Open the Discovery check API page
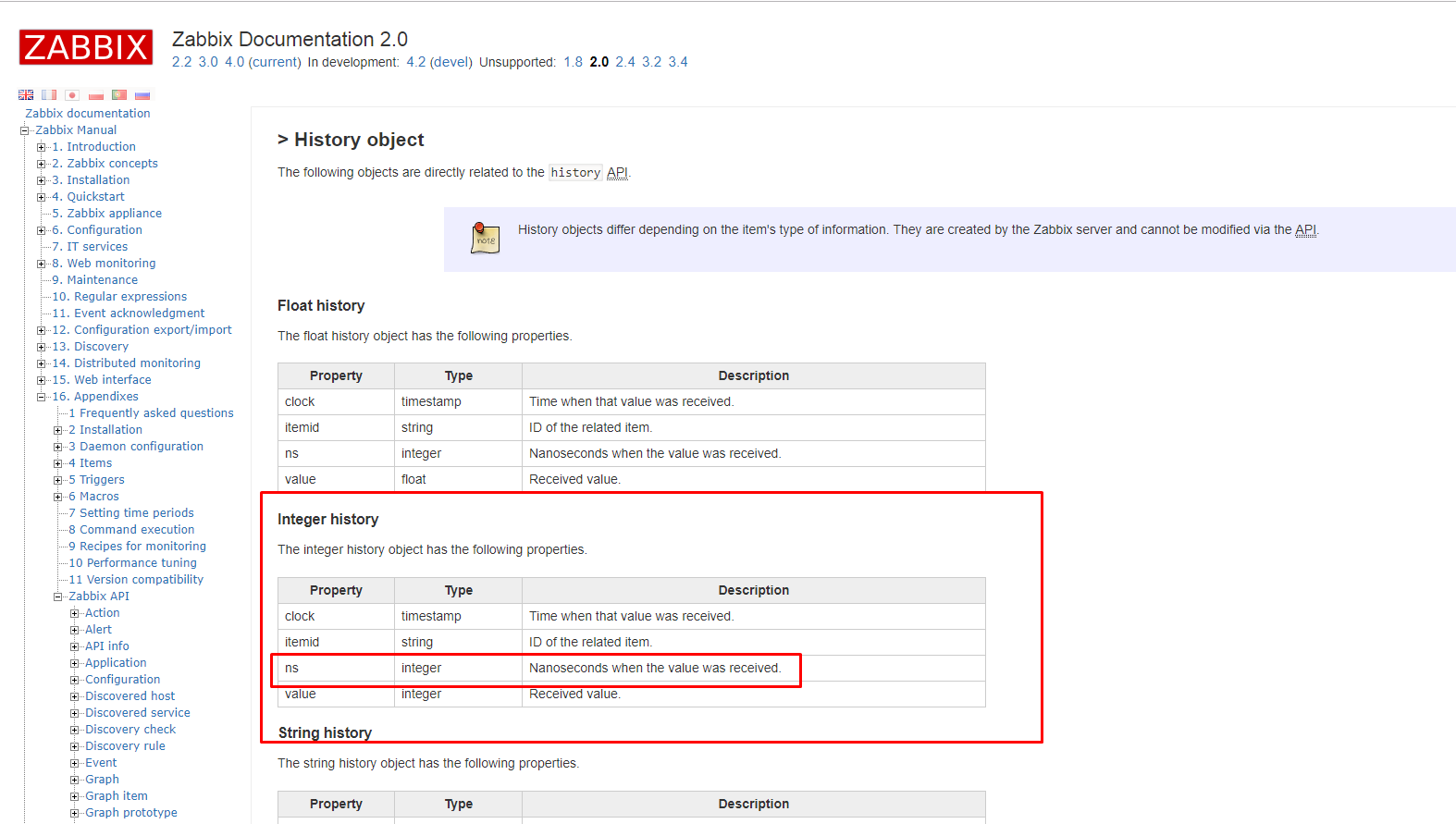The height and width of the screenshot is (824, 1456). [x=130, y=730]
